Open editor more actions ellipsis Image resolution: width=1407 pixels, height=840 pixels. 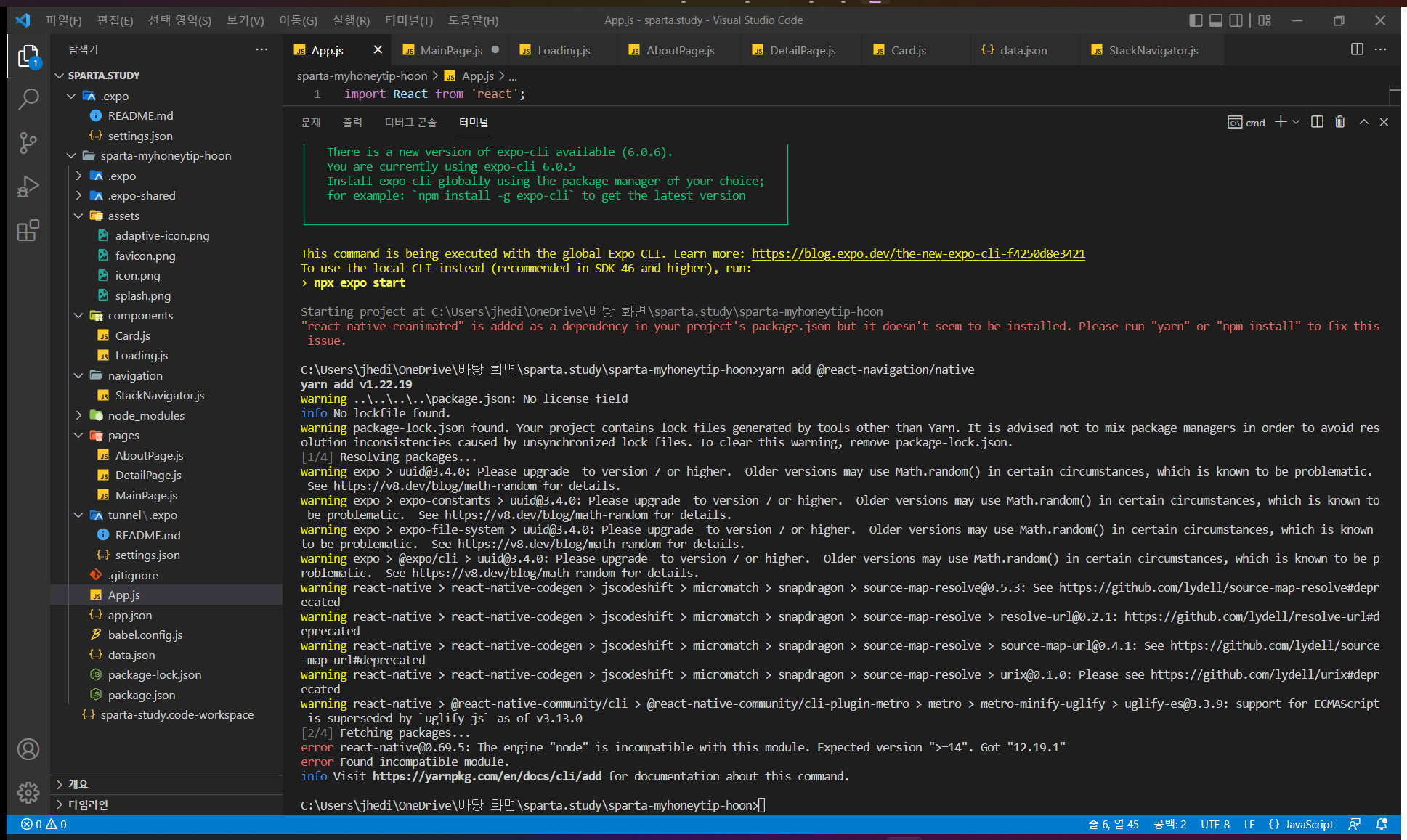click(1380, 49)
